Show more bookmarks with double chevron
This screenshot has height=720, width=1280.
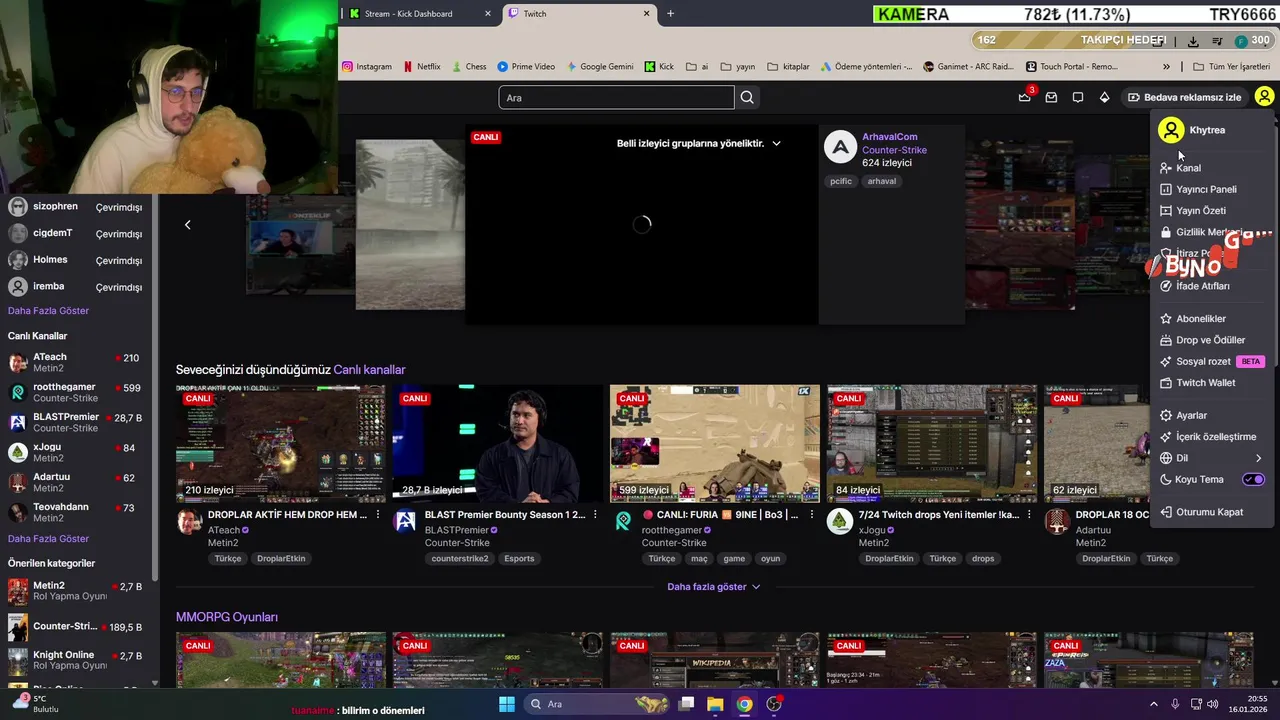point(1166,67)
